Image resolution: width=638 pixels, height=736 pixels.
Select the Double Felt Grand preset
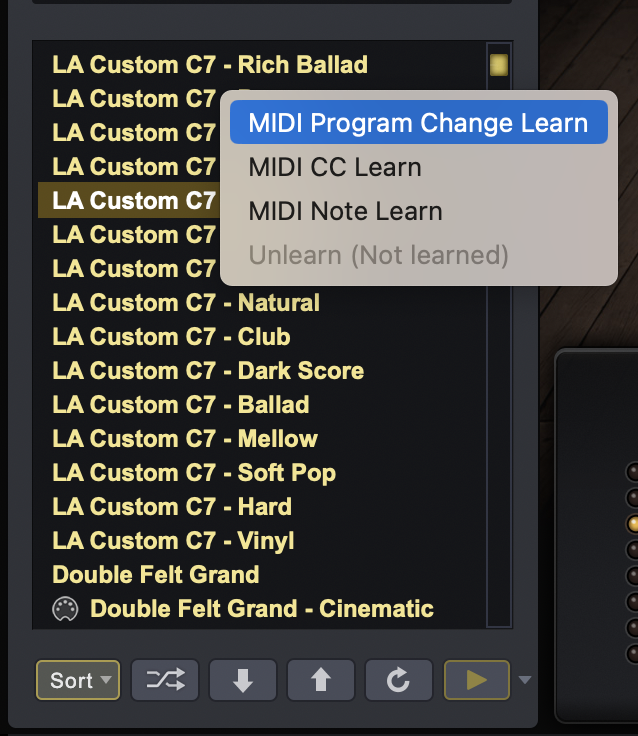tap(155, 575)
